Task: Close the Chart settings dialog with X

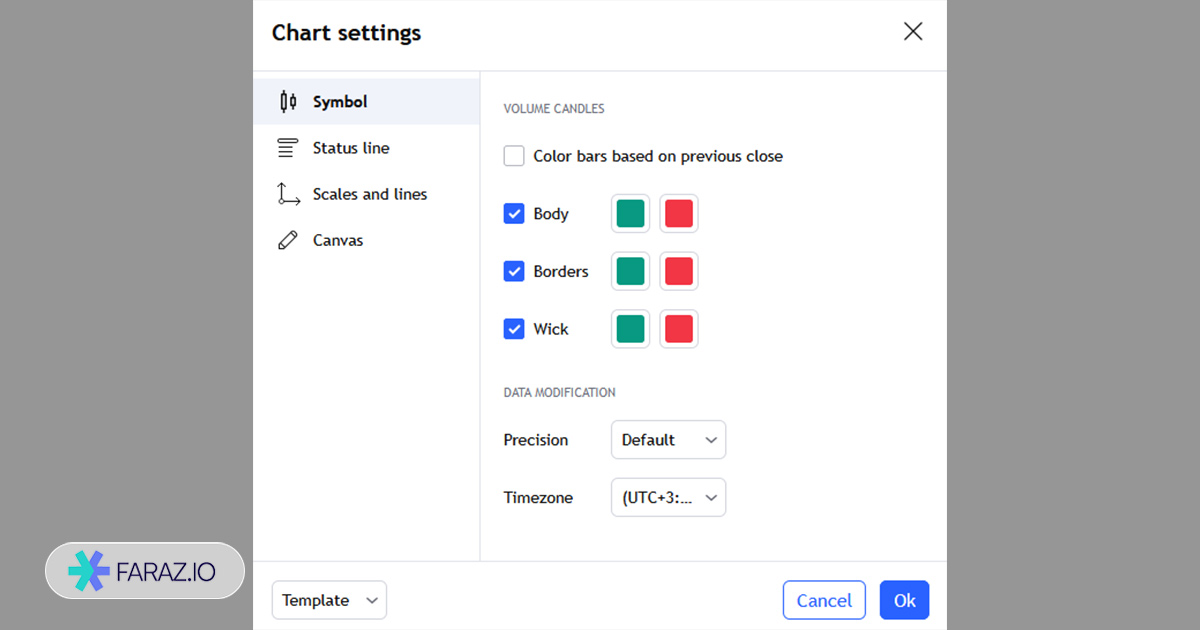Action: [x=912, y=32]
